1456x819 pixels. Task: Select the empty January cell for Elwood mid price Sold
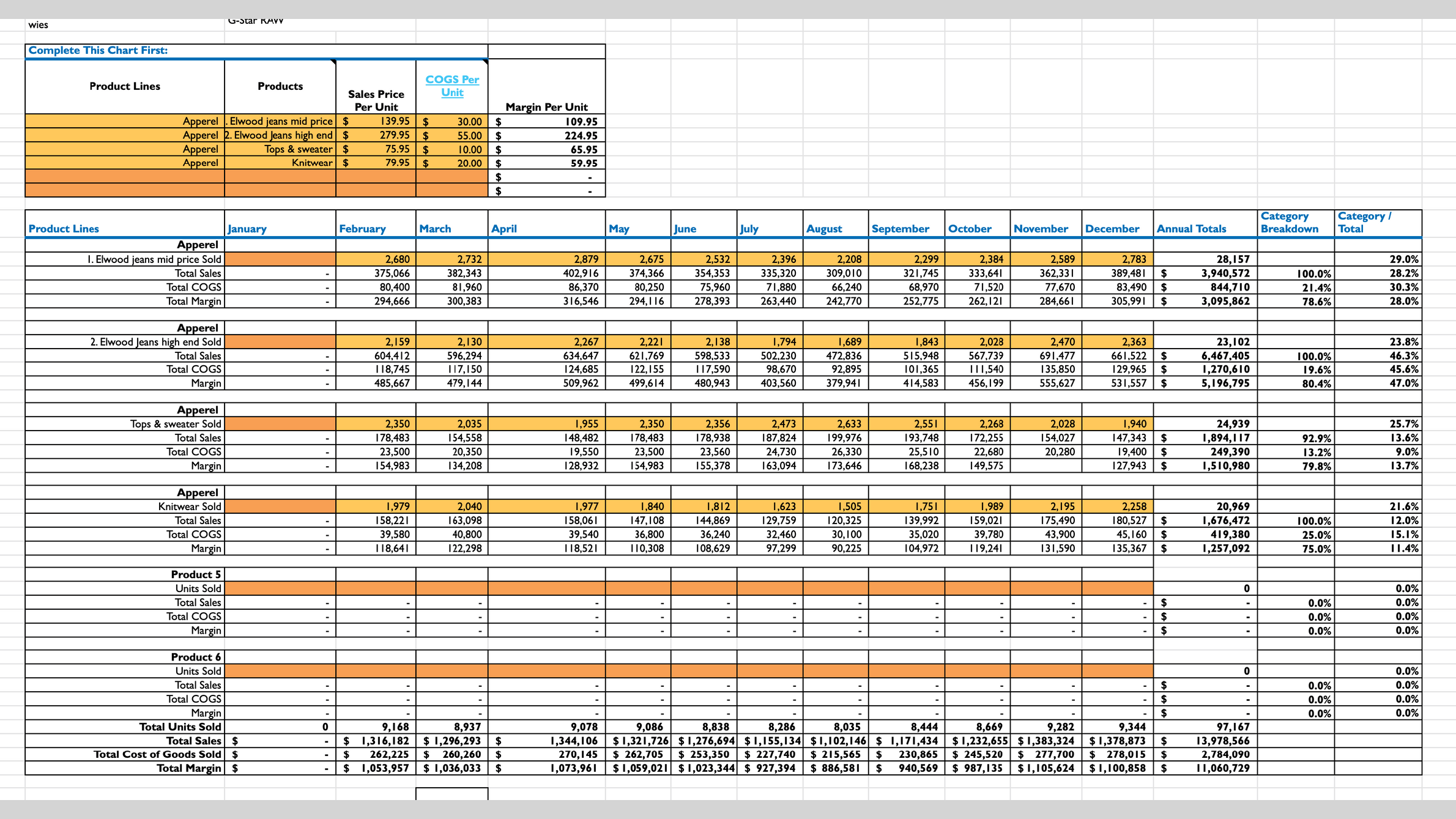pyautogui.click(x=280, y=259)
